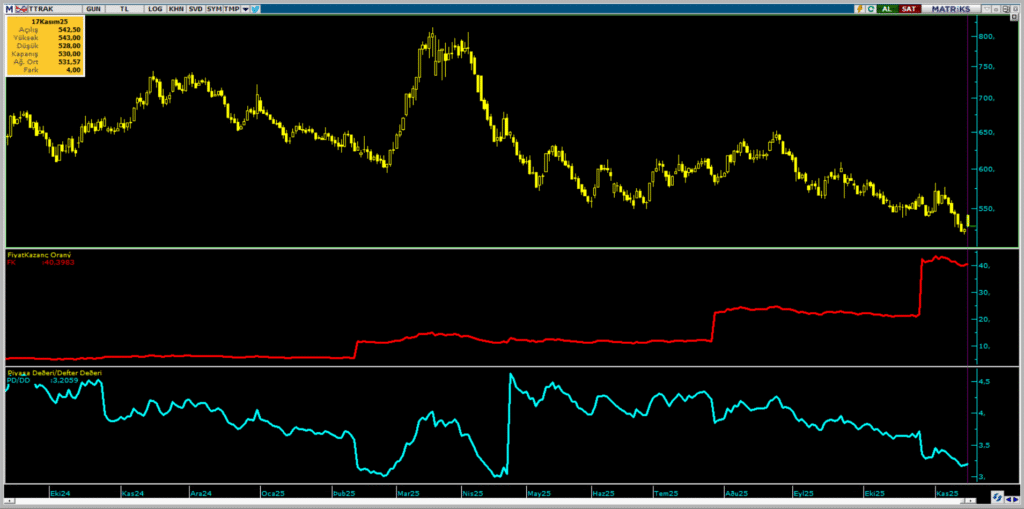Open the dropdown arrow next to TMP
1024x509 pixels.
(245, 8)
